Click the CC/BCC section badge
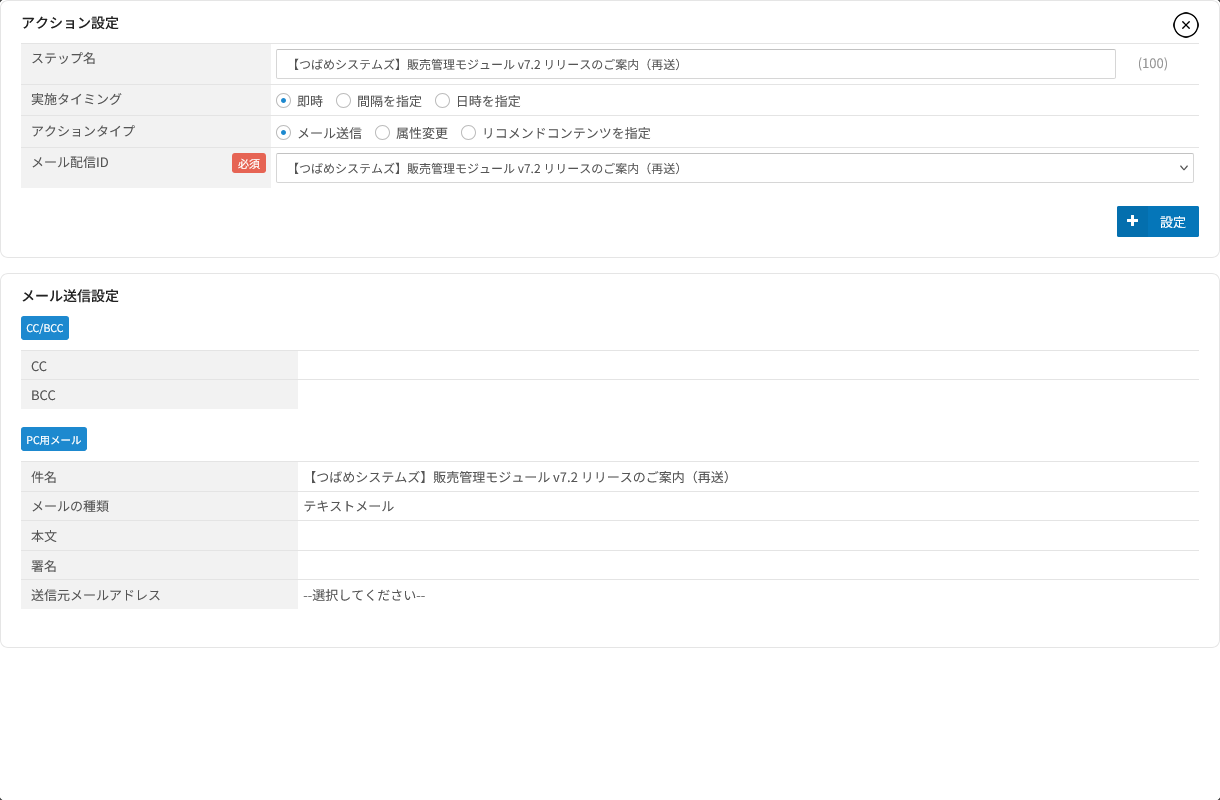 tap(45, 328)
